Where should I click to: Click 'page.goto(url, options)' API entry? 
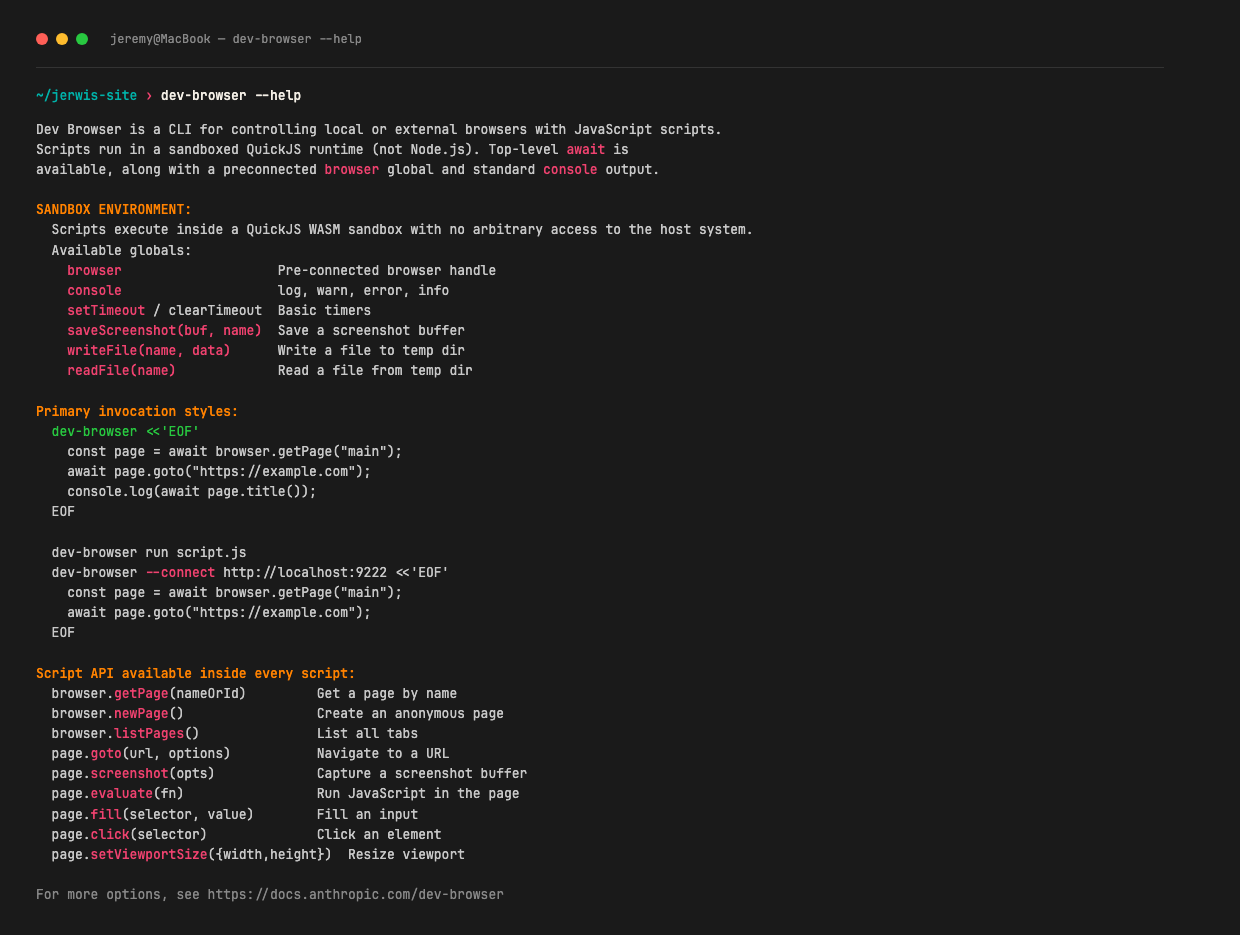click(141, 754)
